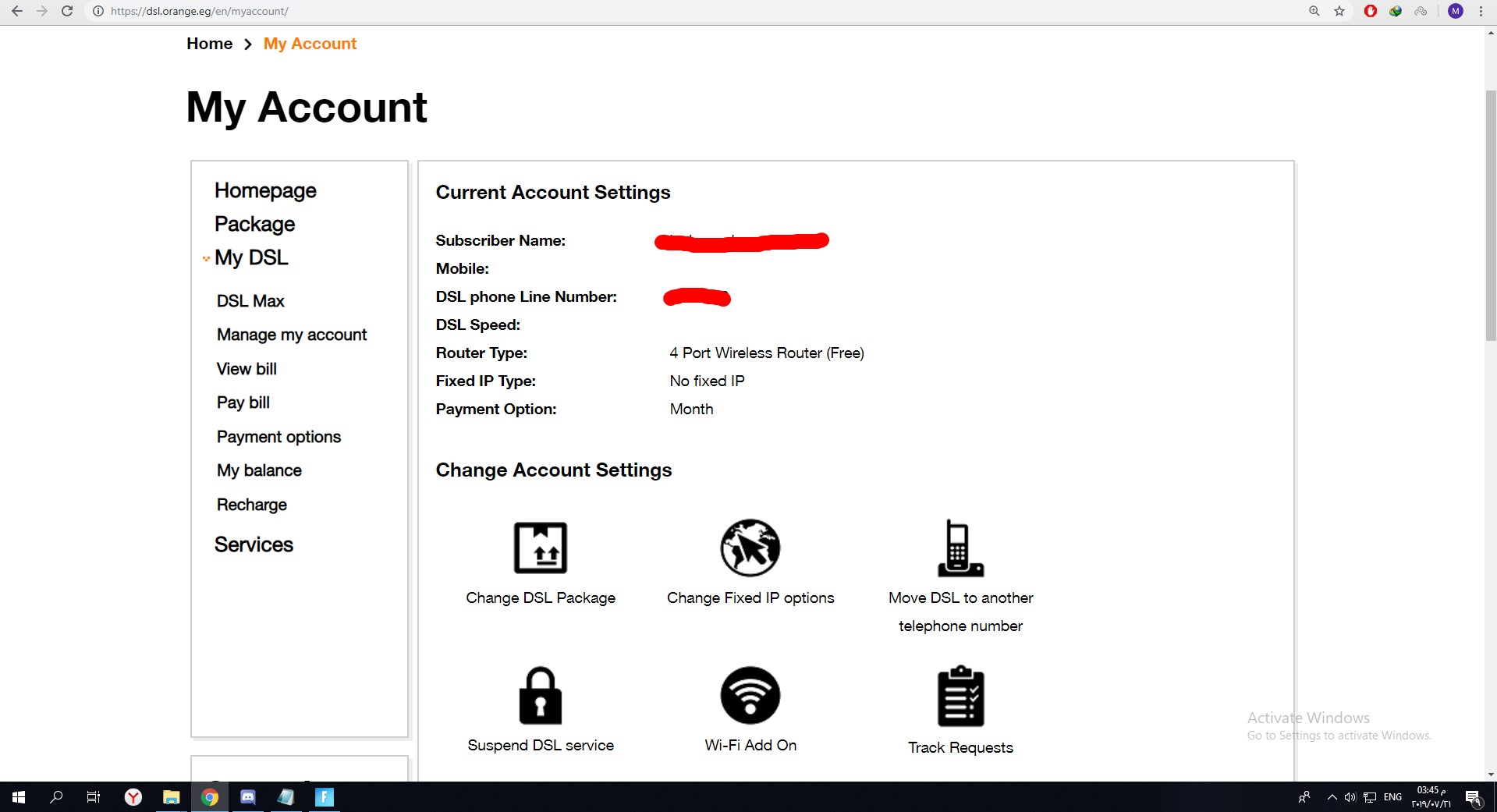Bookmark this page with the star icon
This screenshot has width=1497, height=812.
click(1339, 11)
